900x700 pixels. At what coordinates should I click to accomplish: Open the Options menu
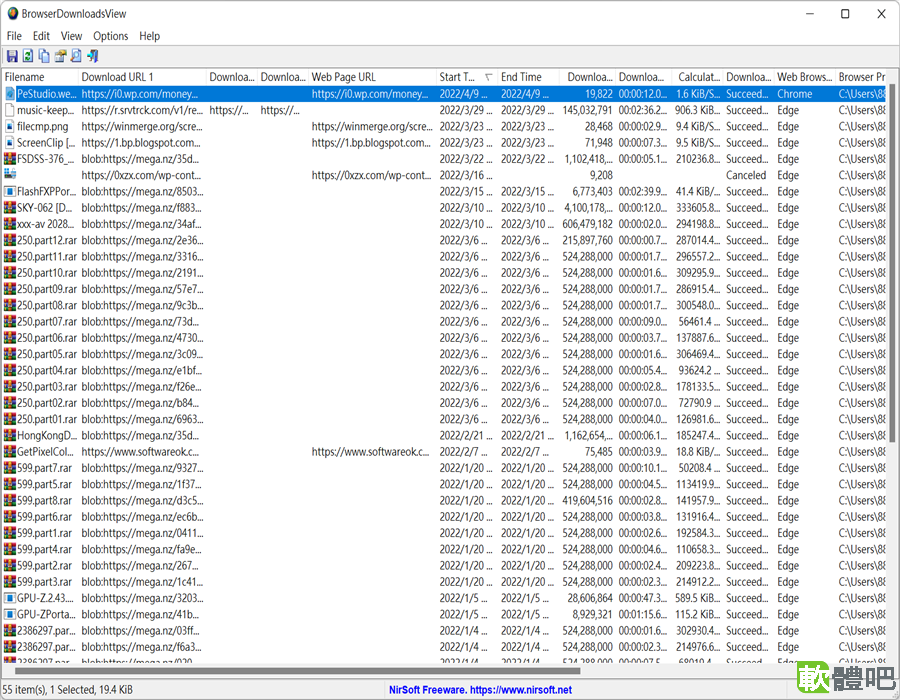tap(111, 36)
